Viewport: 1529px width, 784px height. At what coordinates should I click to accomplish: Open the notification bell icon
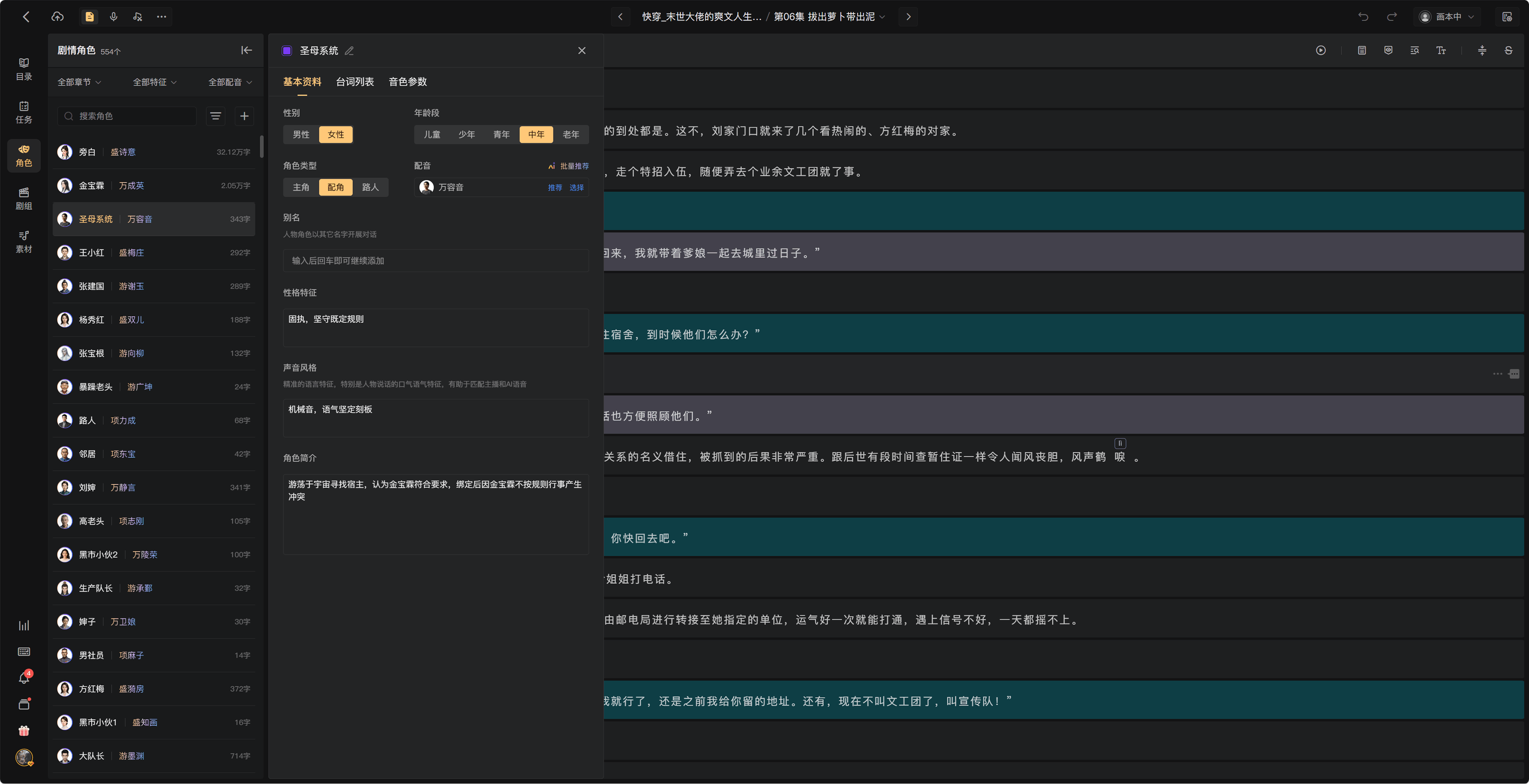24,678
